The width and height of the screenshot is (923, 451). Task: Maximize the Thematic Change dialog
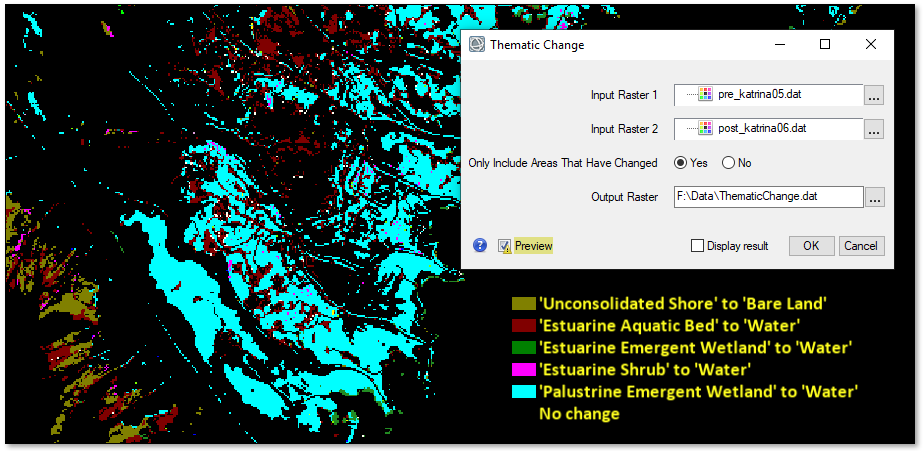825,45
